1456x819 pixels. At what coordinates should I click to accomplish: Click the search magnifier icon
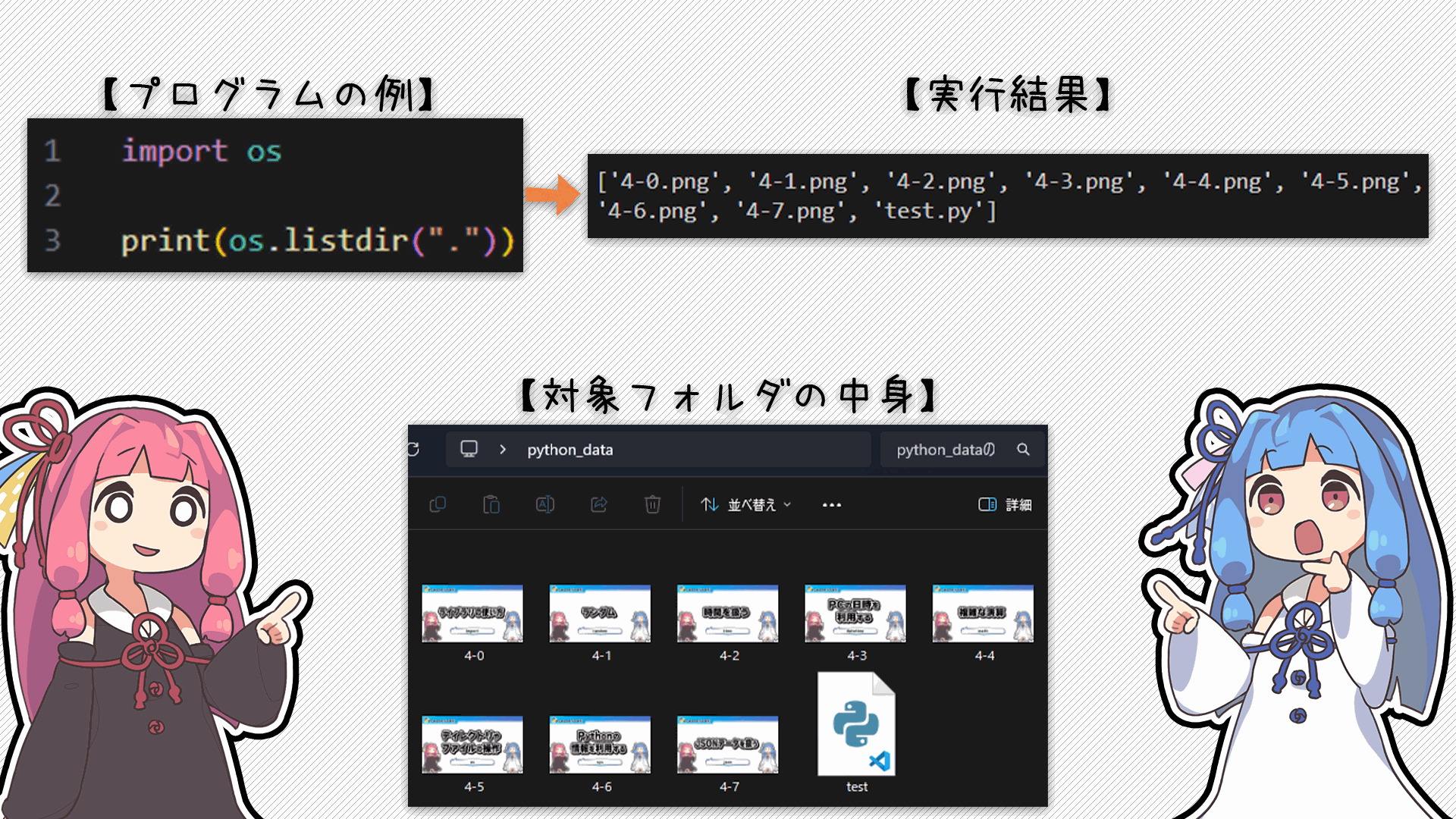point(1023,449)
